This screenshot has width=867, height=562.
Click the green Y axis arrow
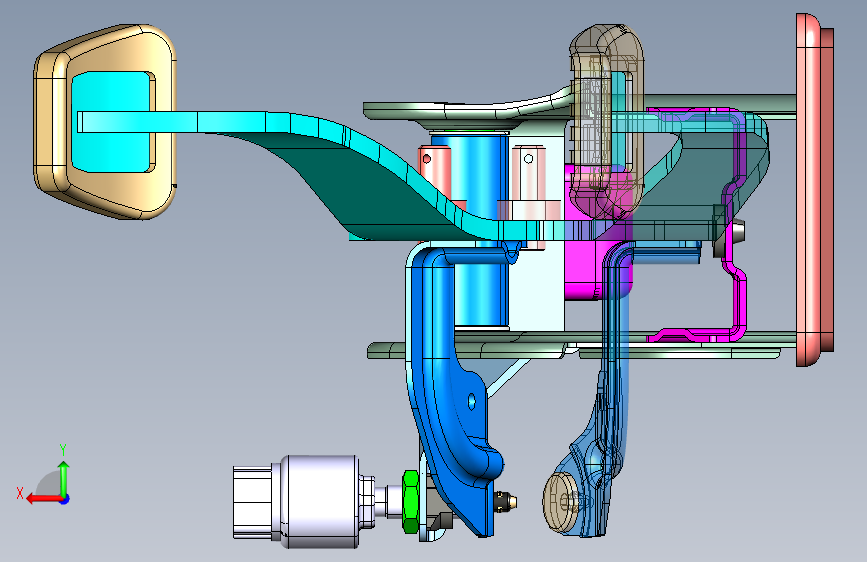click(x=64, y=478)
